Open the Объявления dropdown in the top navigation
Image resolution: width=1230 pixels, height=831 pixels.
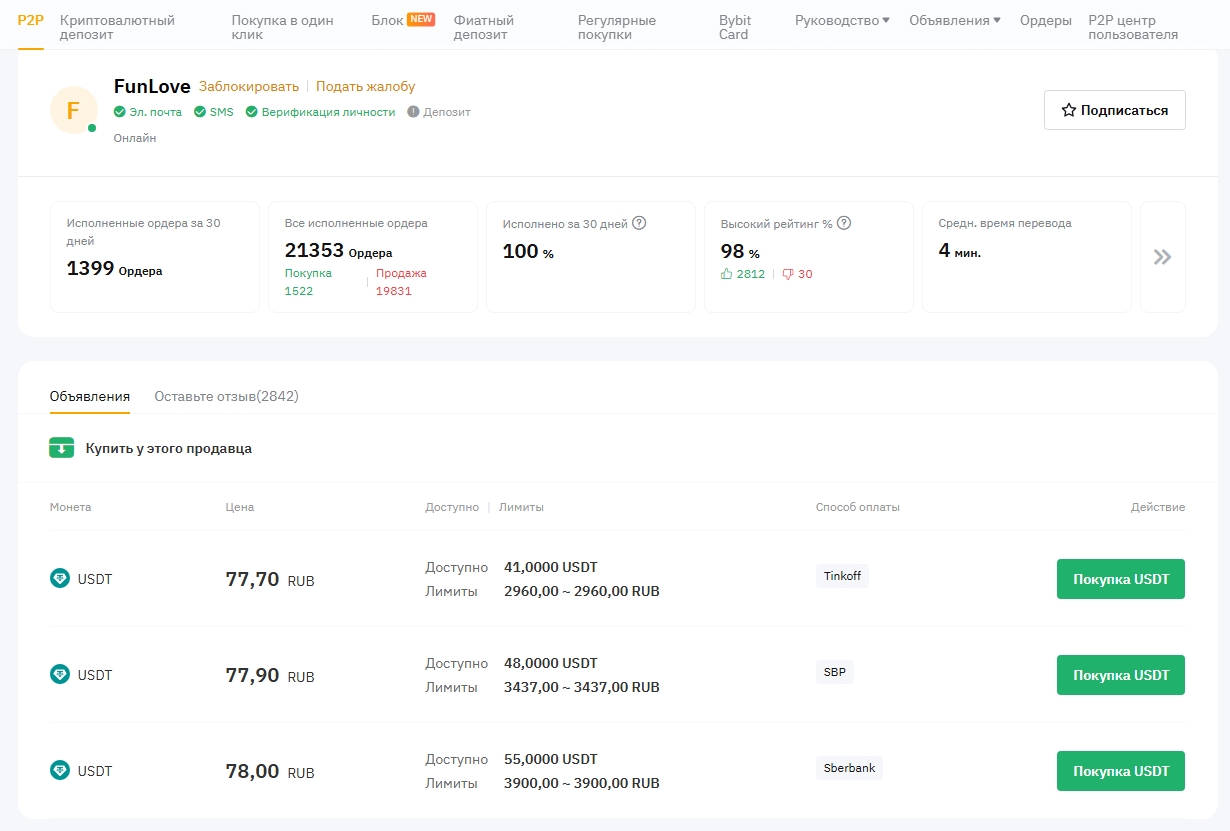955,21
